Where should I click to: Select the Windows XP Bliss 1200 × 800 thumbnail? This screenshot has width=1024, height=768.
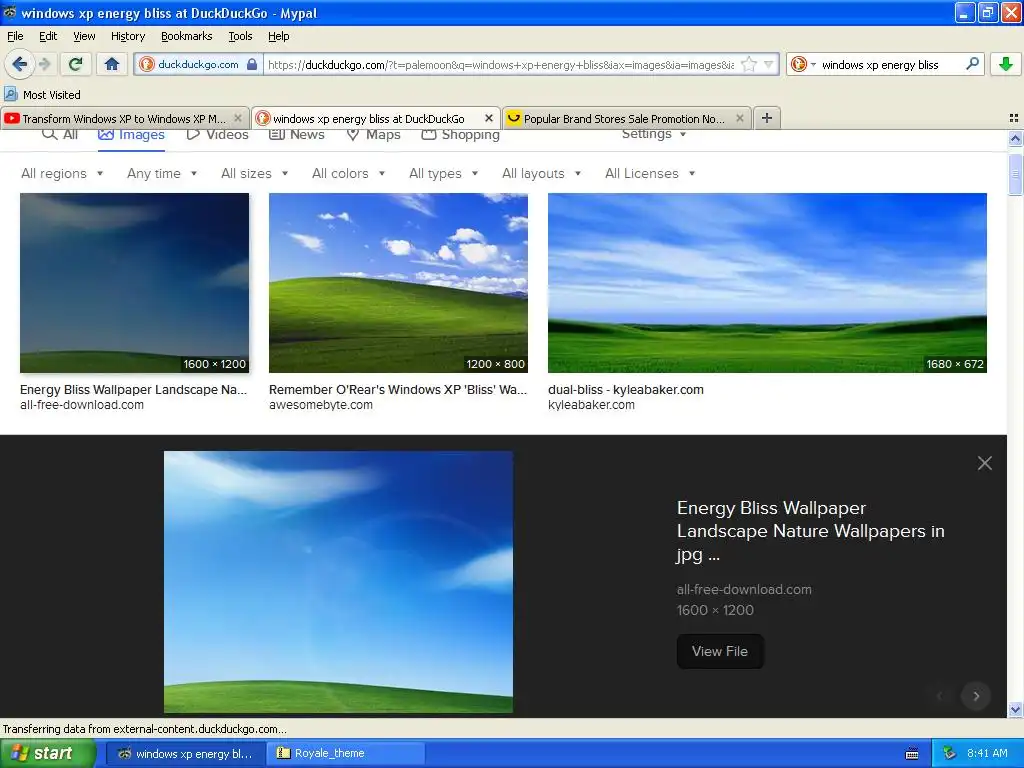pos(398,283)
